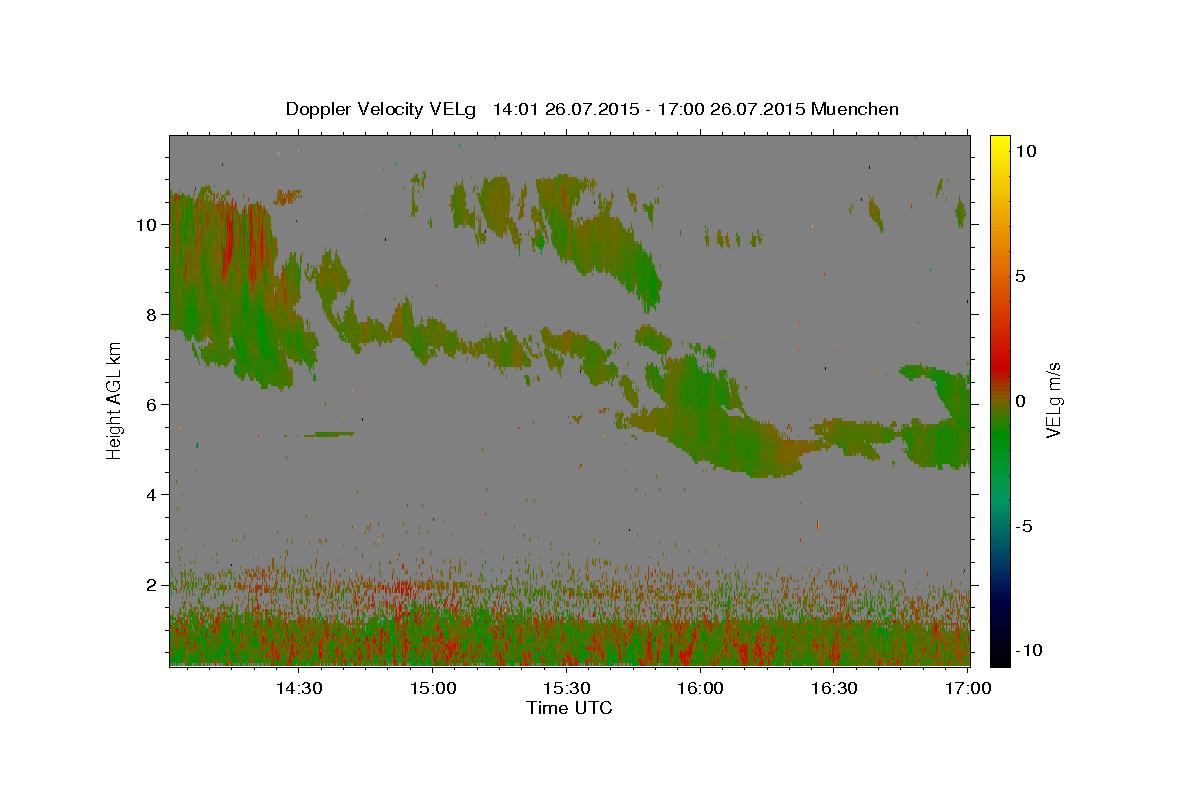
Task: Click the height tick label 6
Action: pos(151,405)
